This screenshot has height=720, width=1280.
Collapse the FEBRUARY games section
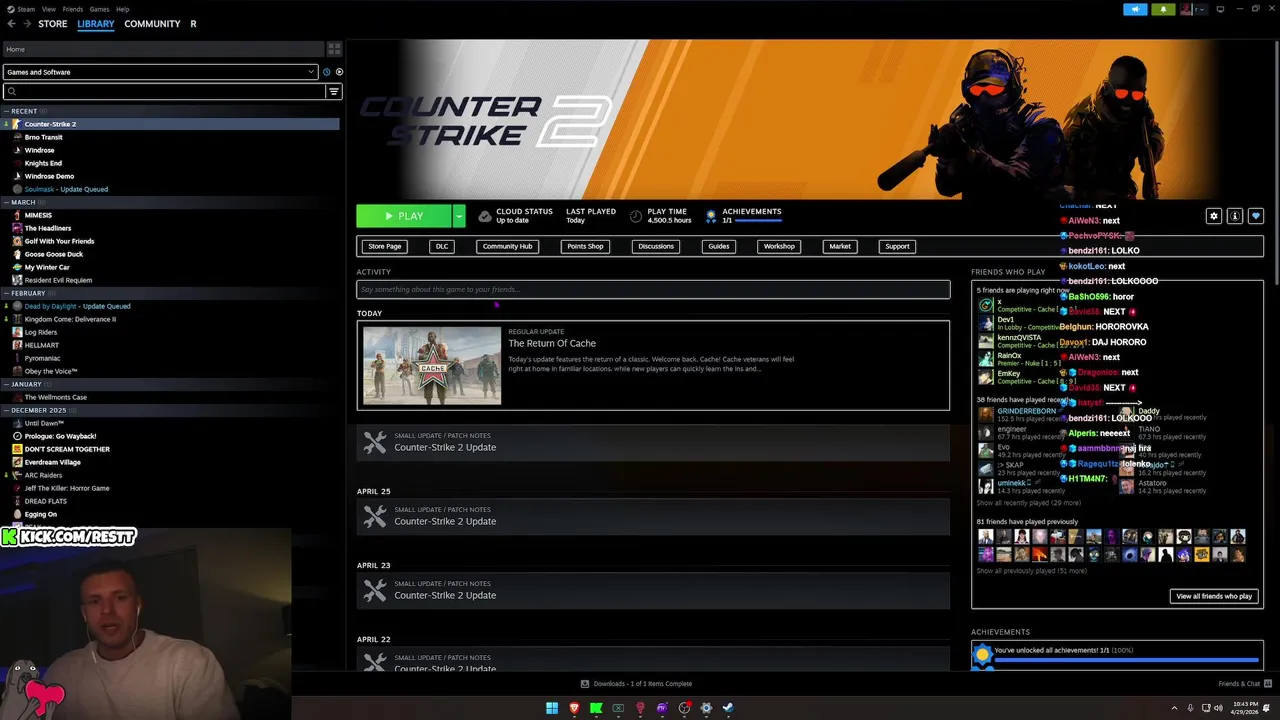click(6, 293)
